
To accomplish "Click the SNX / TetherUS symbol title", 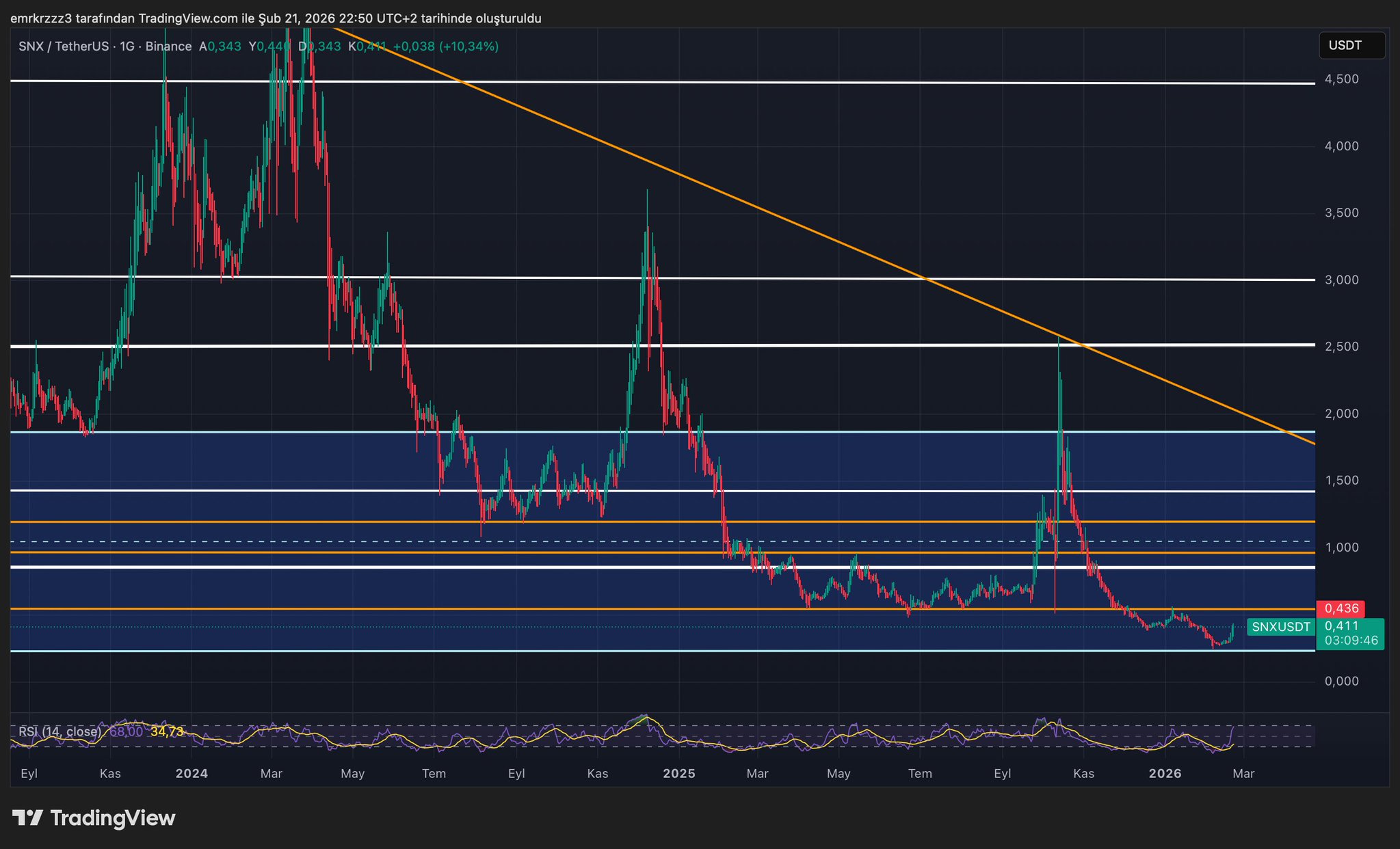I will point(64,46).
